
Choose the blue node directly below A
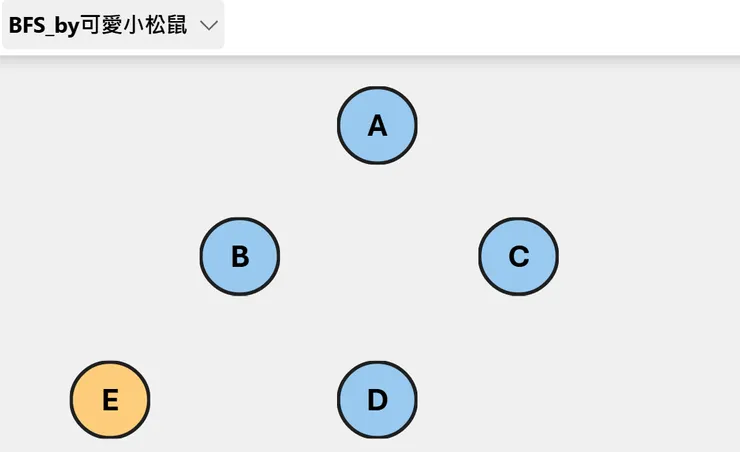(377, 400)
